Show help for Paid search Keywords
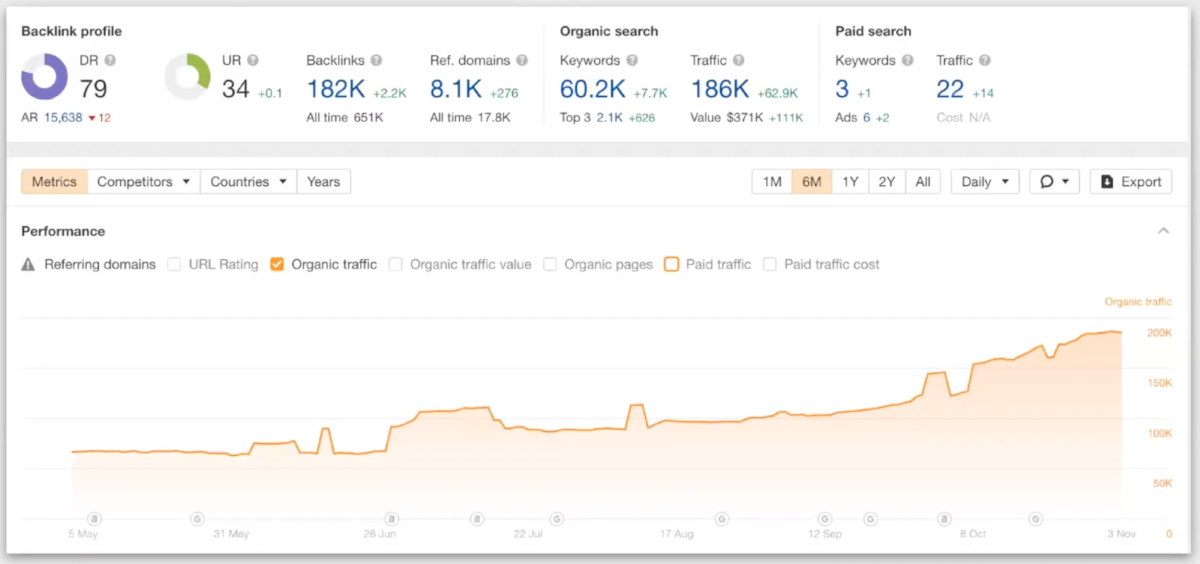The height and width of the screenshot is (564, 1200). point(907,61)
